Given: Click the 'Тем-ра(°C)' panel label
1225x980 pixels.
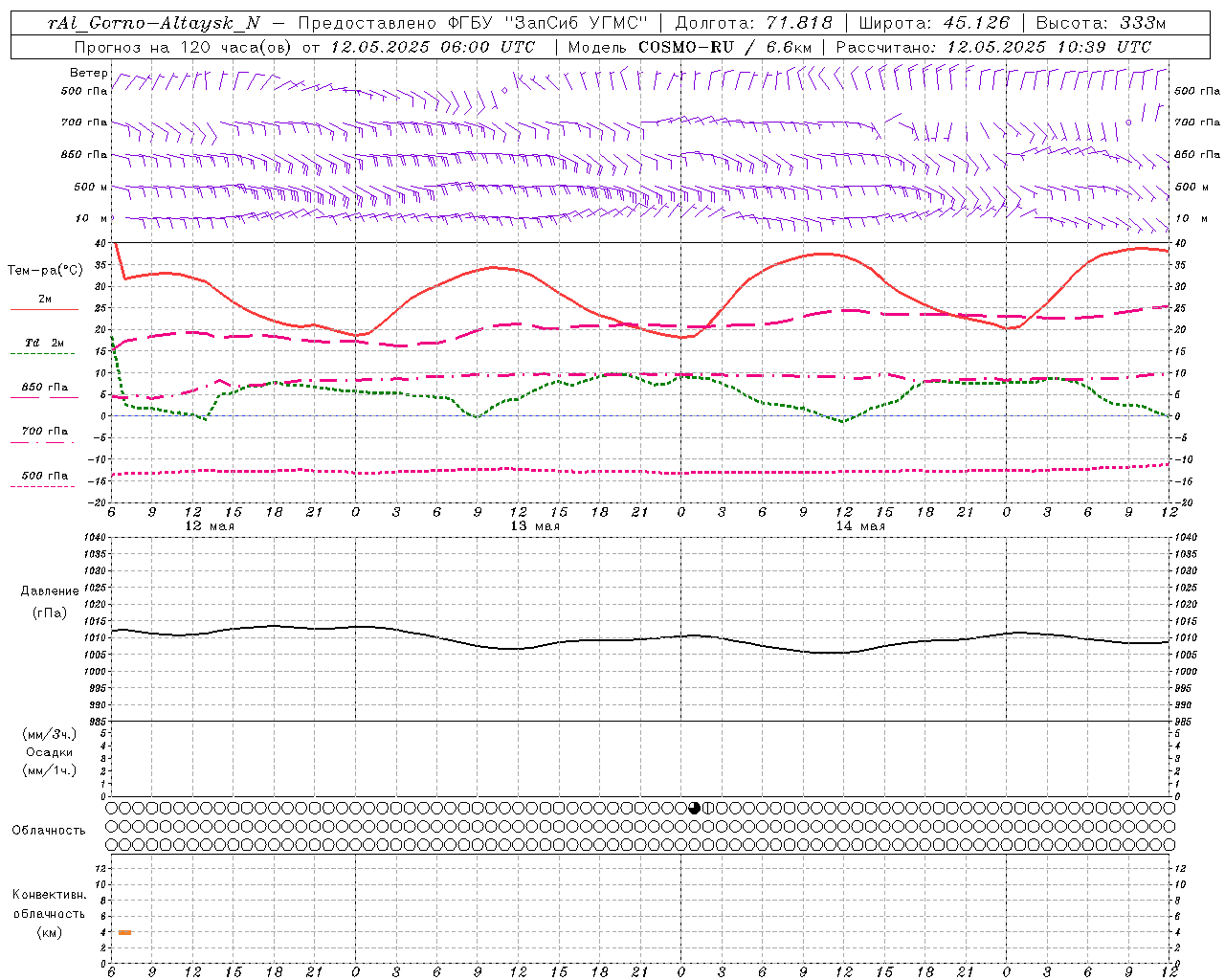Looking at the screenshot, I should point(45,271).
